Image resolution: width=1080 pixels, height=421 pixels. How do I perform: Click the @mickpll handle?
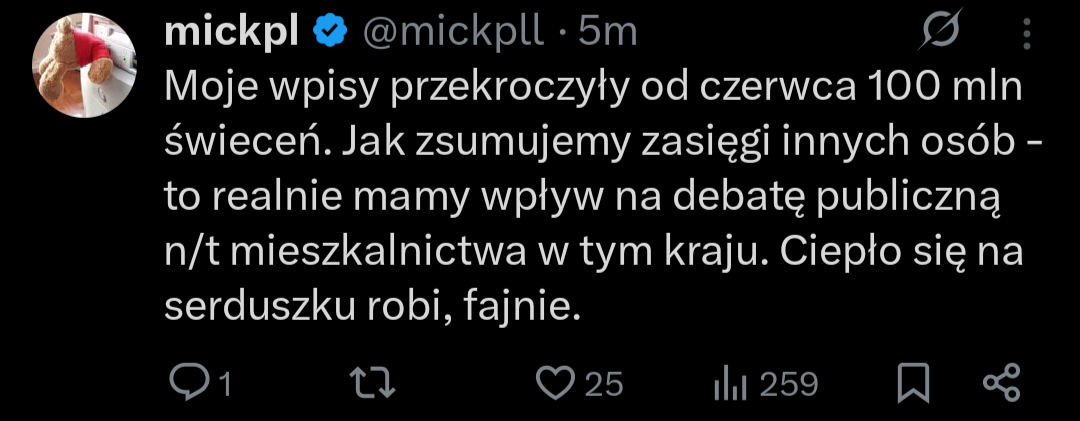pos(453,33)
